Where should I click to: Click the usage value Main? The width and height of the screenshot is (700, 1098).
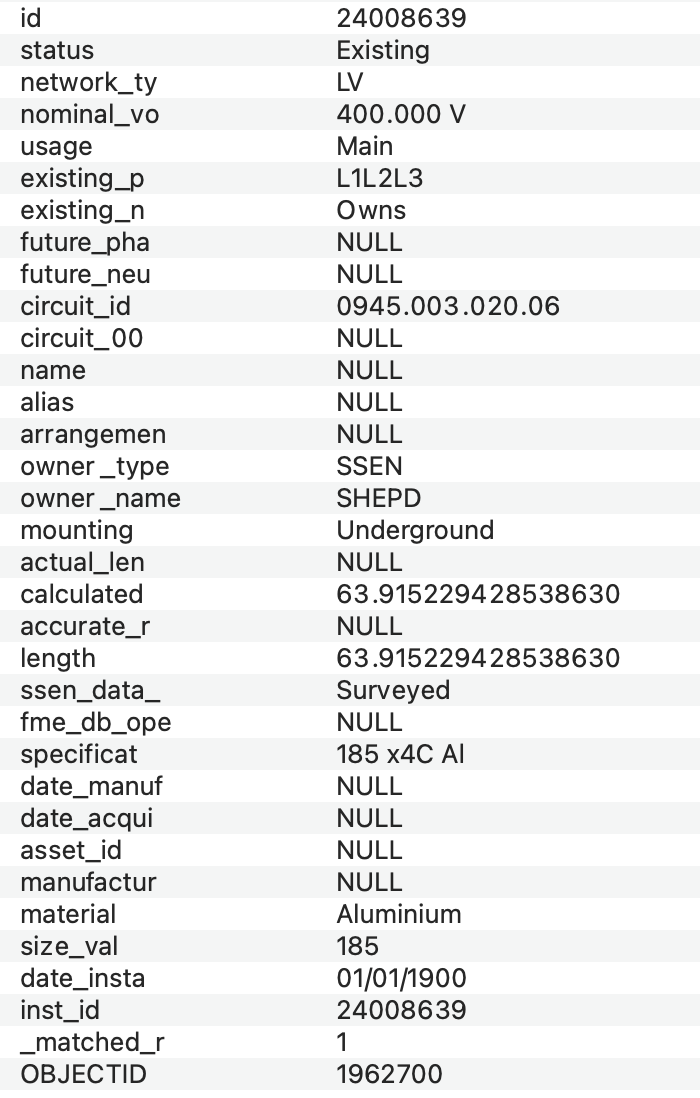[x=365, y=146]
